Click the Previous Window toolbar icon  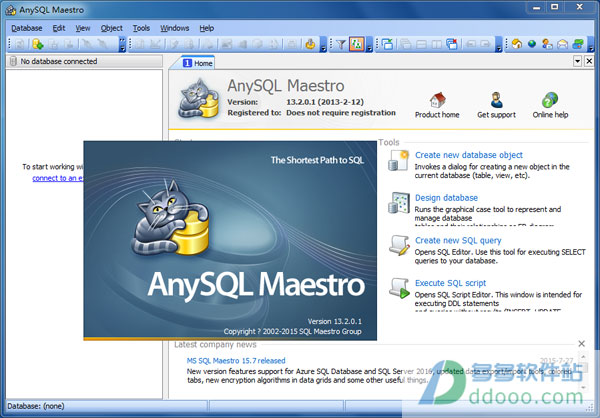click(x=471, y=44)
